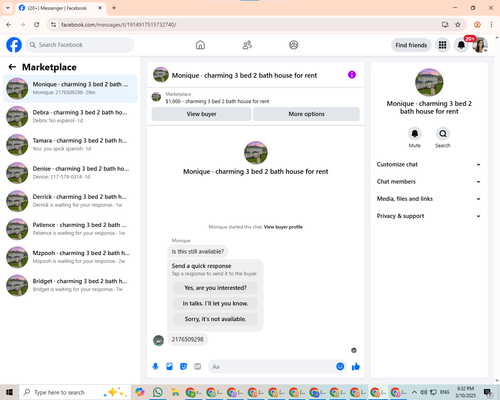Open the taskbar clock showing 6:32 PM

pos(466,392)
